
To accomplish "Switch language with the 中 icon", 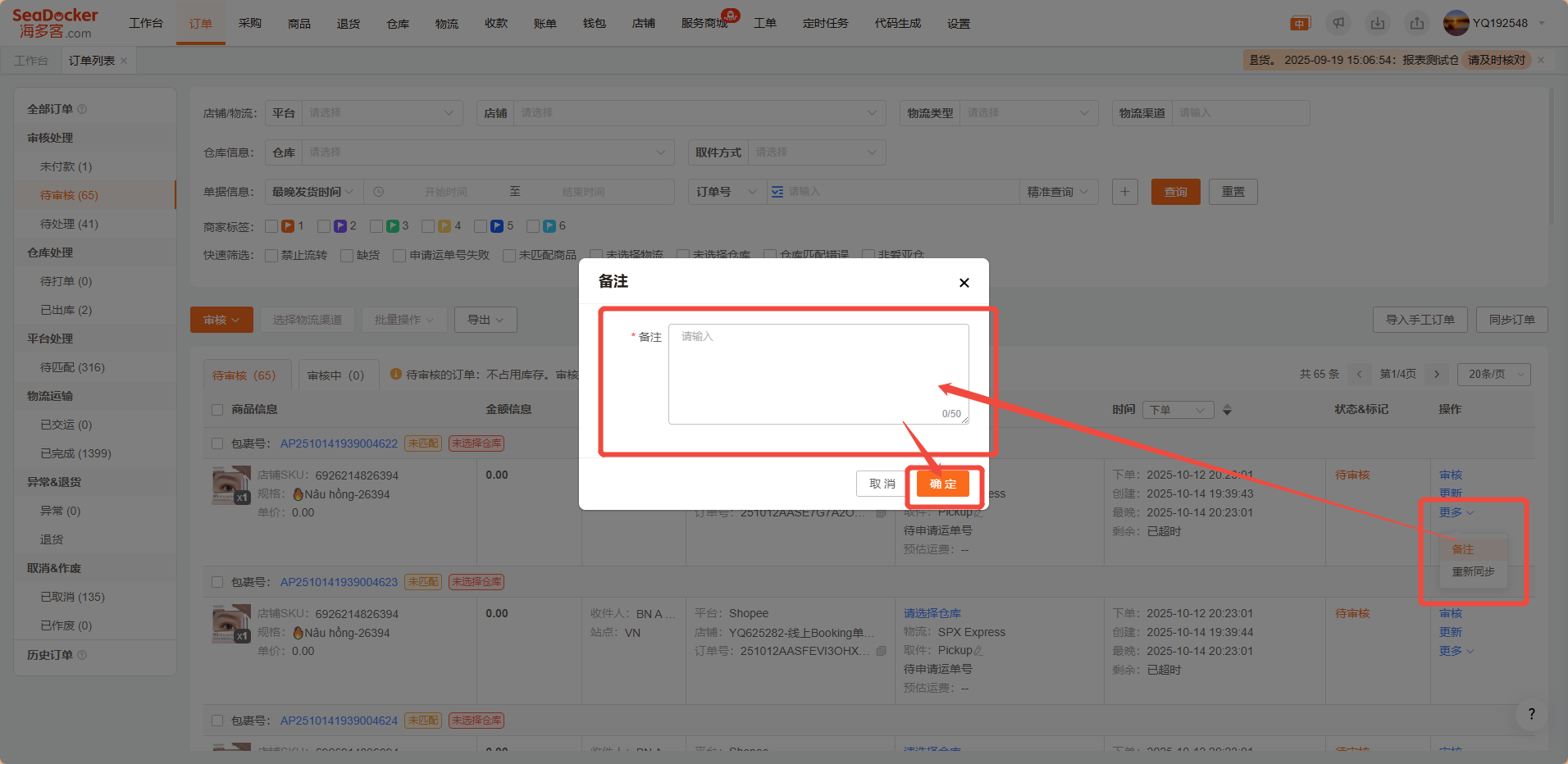I will click(1300, 24).
